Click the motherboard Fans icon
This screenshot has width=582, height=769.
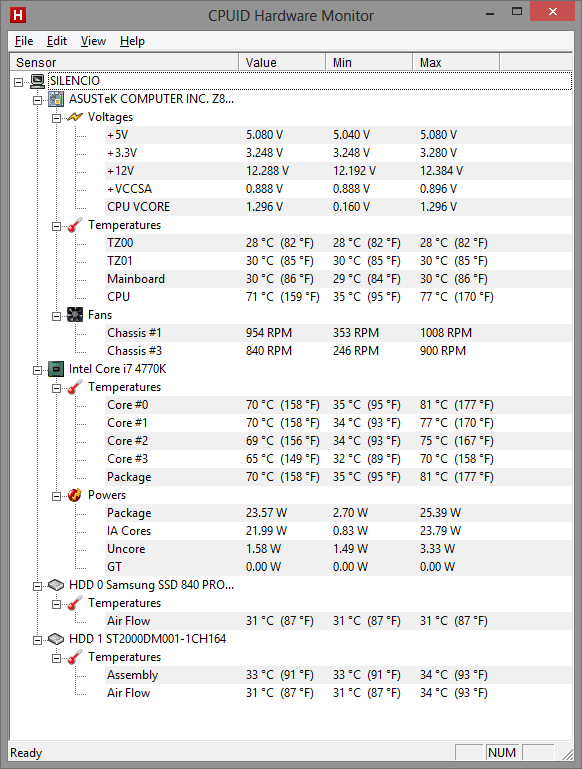click(x=75, y=315)
